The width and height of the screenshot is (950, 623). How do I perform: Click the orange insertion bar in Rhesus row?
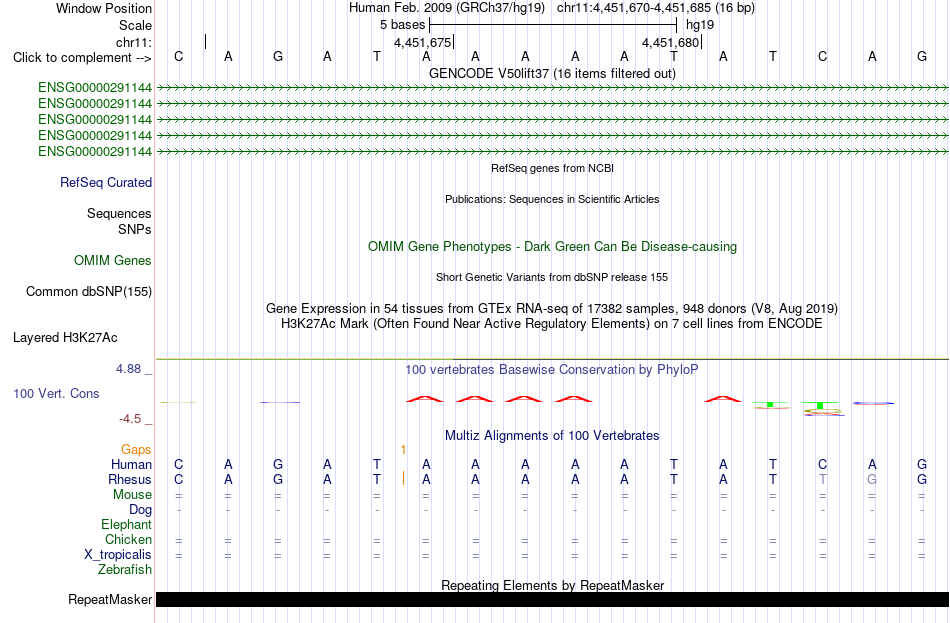pos(404,479)
